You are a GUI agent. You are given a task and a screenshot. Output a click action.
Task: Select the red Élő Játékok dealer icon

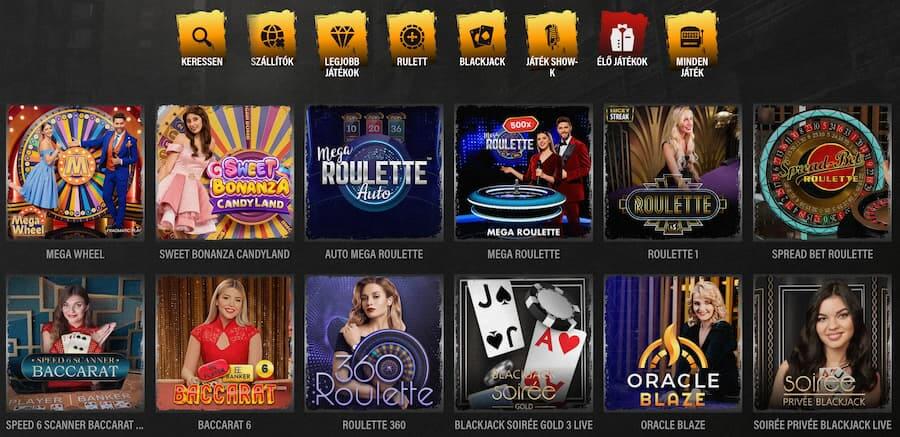coord(622,37)
